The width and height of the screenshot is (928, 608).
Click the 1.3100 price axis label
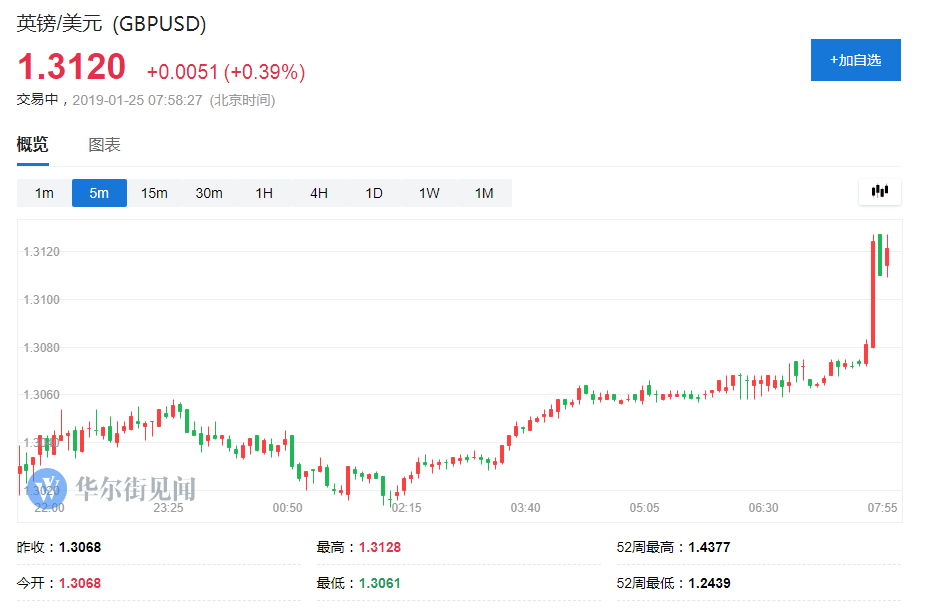[x=41, y=300]
